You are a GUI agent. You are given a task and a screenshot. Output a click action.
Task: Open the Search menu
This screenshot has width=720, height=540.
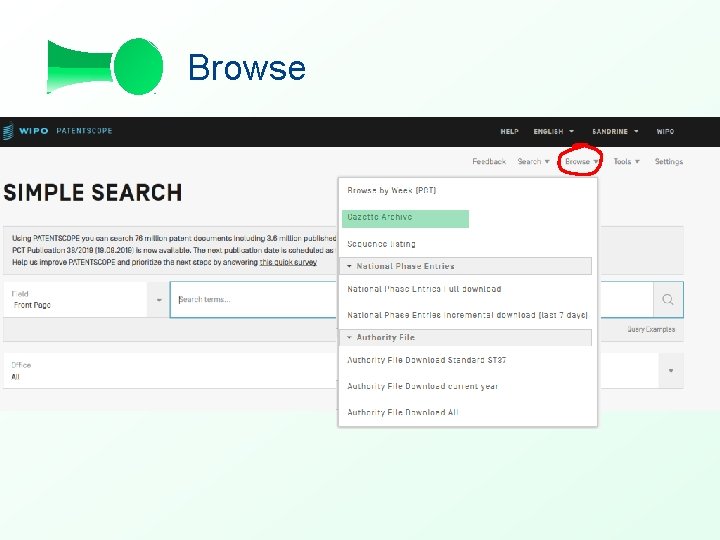pyautogui.click(x=533, y=162)
